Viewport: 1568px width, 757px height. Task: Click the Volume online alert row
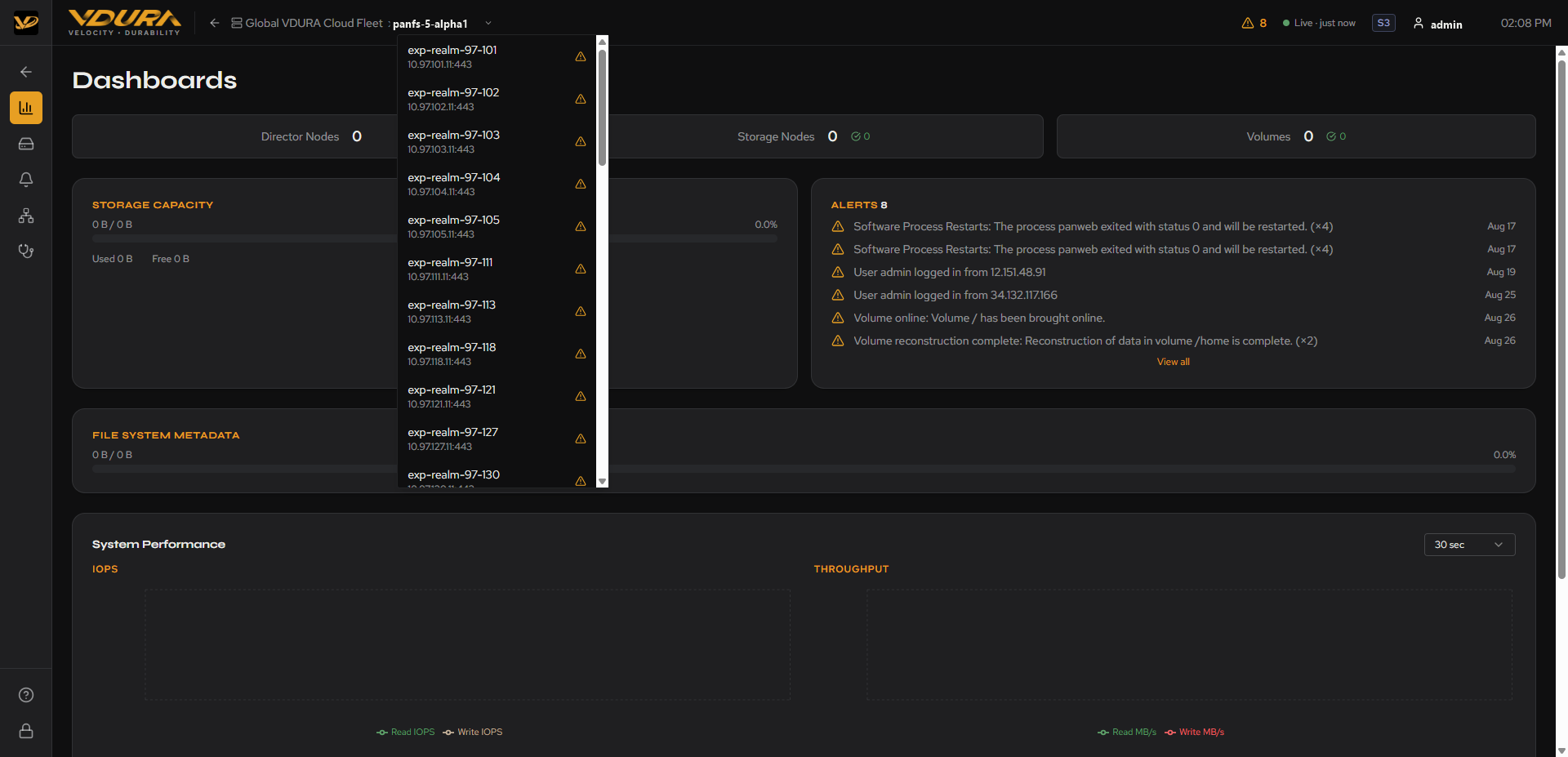point(1173,318)
